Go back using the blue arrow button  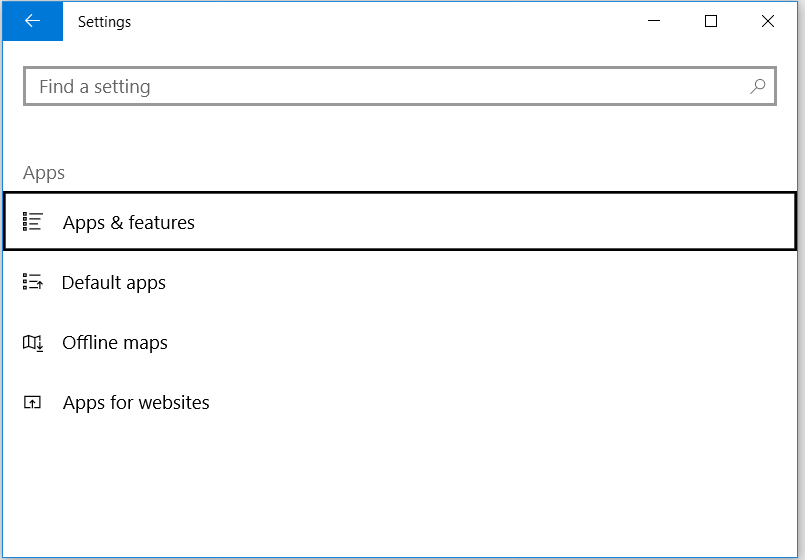32,21
